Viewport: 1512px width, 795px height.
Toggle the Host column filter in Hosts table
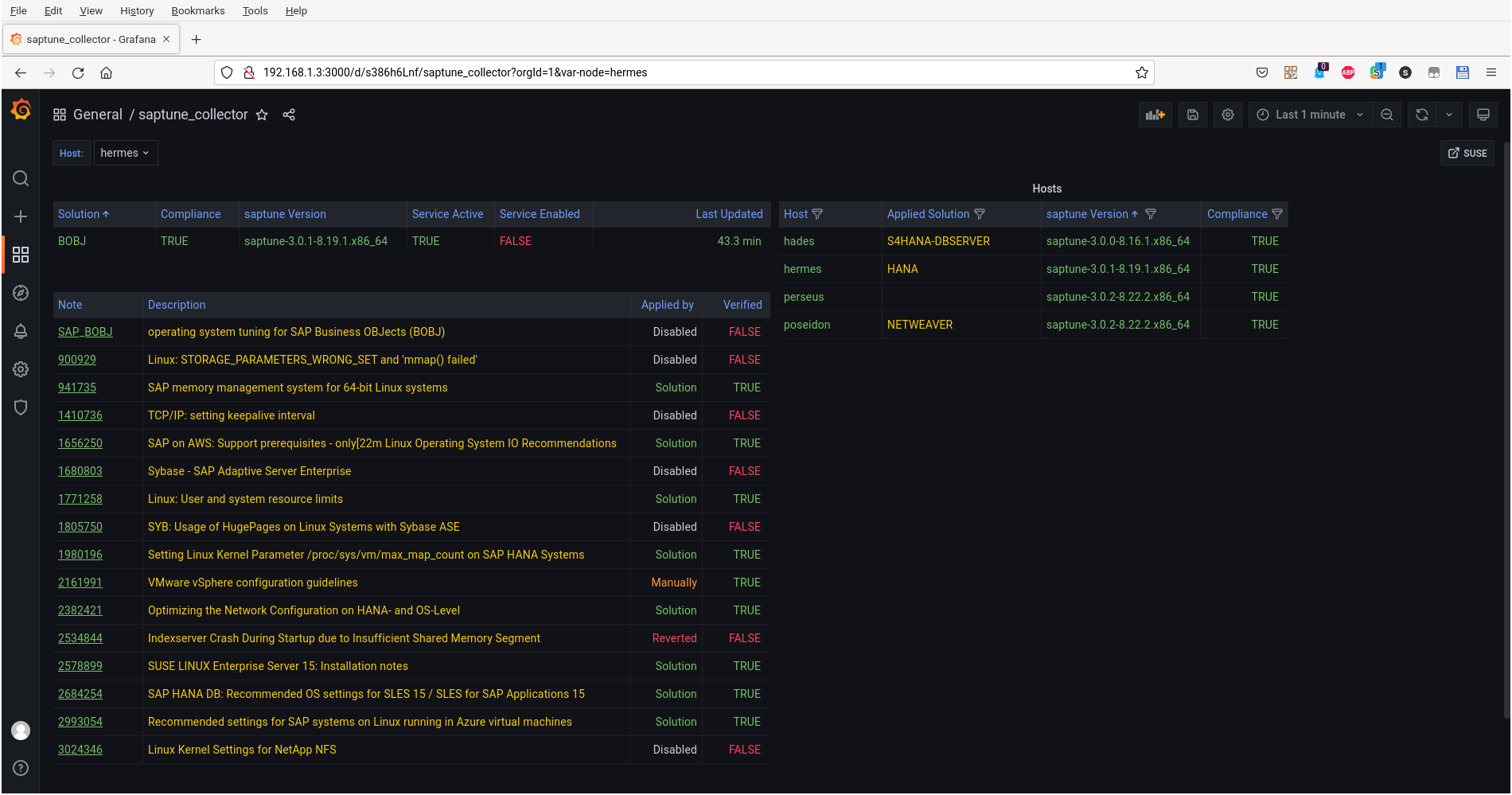tap(817, 214)
